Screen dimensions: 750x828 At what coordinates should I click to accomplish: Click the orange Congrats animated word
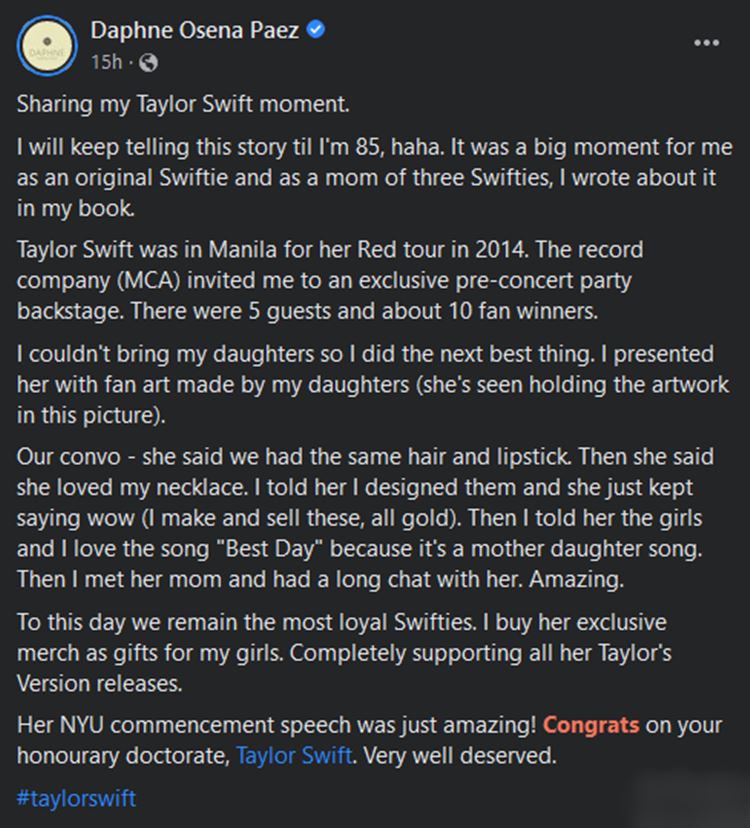[x=591, y=725]
